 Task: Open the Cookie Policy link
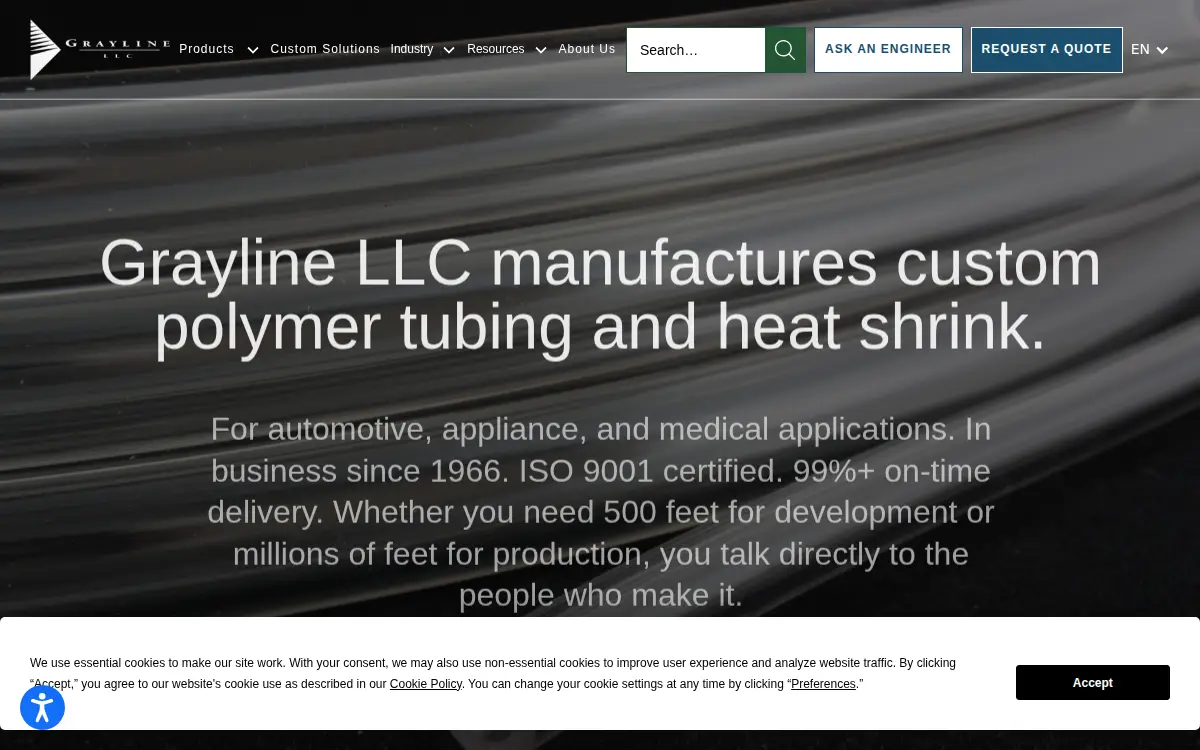(426, 684)
